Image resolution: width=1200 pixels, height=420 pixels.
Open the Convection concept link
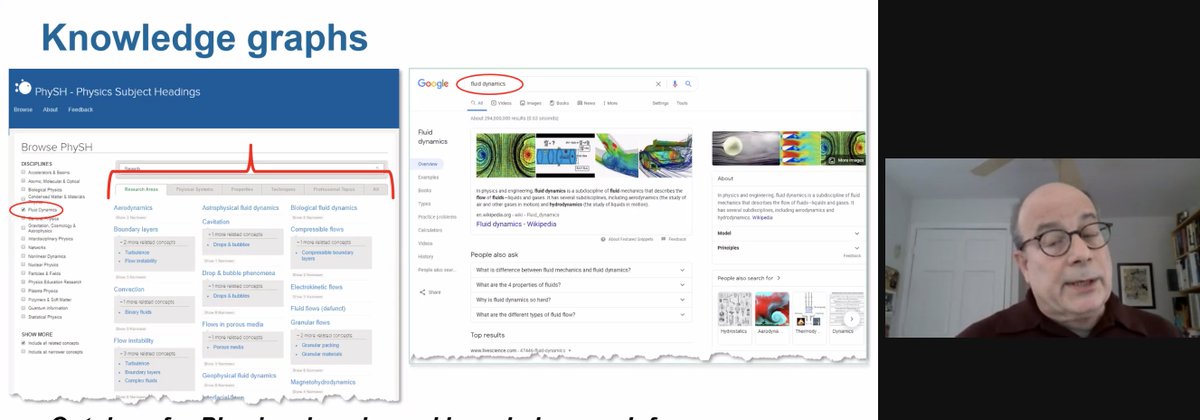pos(131,290)
